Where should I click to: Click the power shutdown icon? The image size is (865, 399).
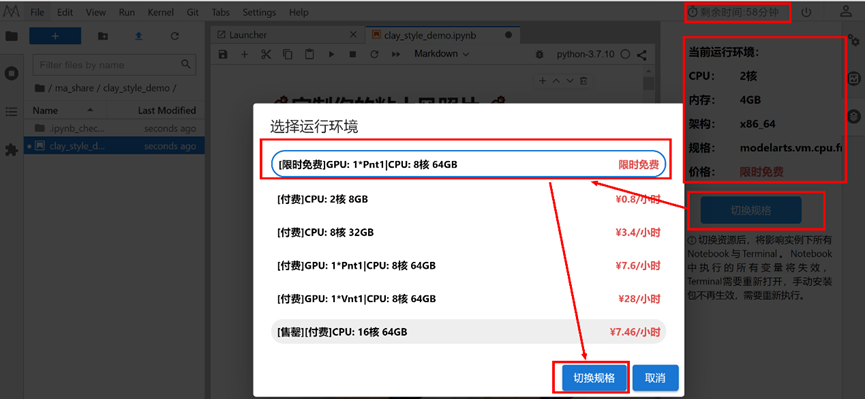point(806,12)
